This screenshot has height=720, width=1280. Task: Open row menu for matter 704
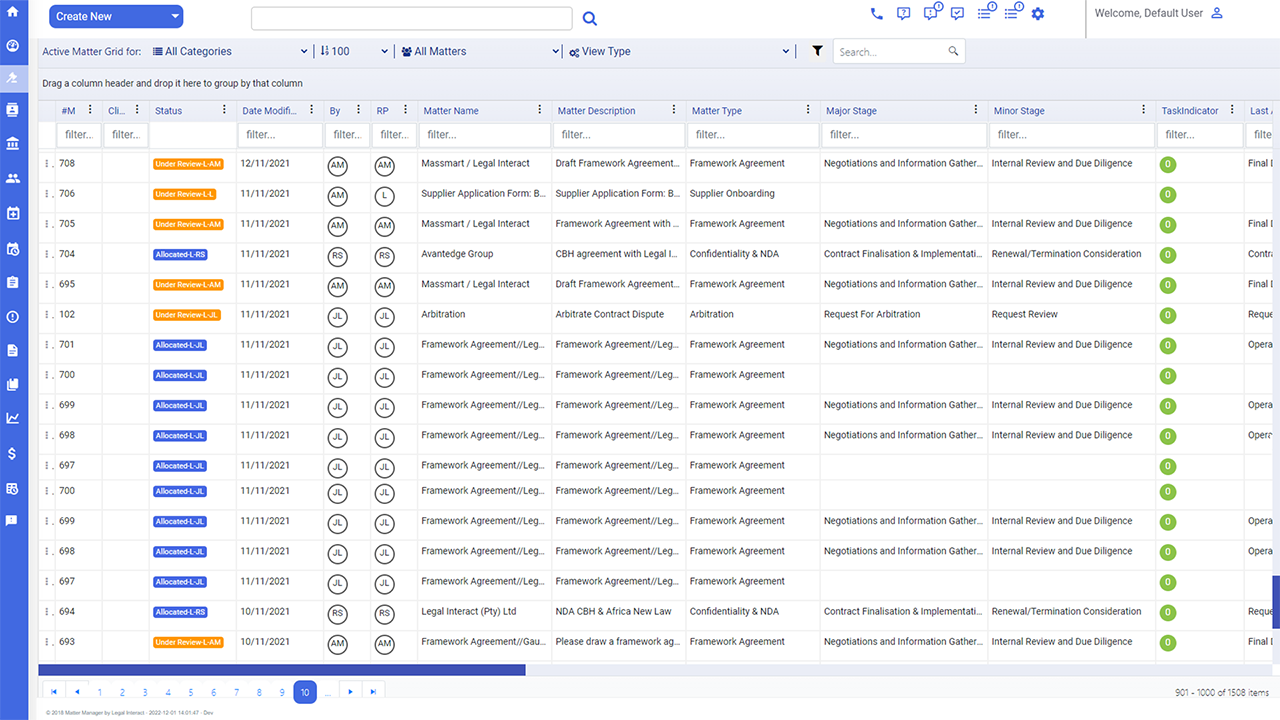[x=47, y=254]
